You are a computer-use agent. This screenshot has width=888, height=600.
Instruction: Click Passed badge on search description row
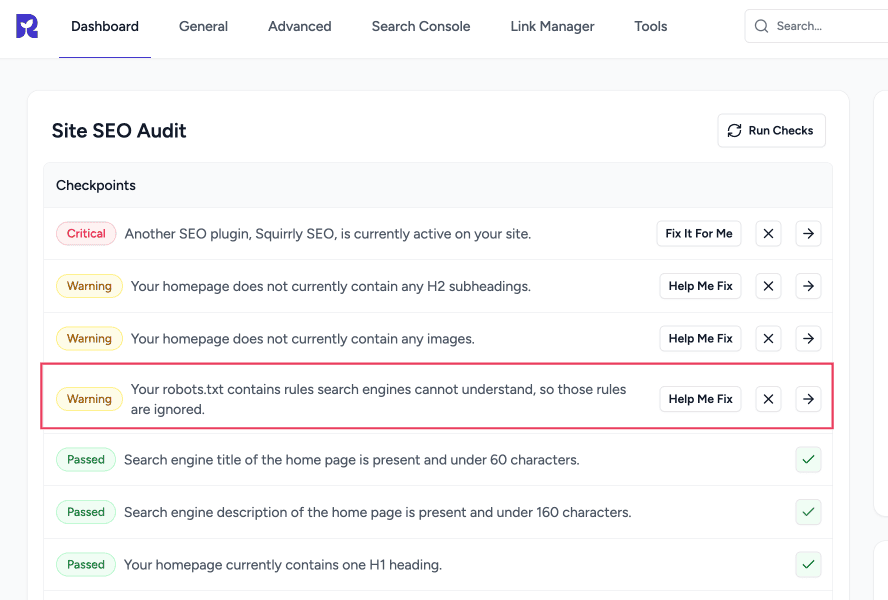pos(86,512)
